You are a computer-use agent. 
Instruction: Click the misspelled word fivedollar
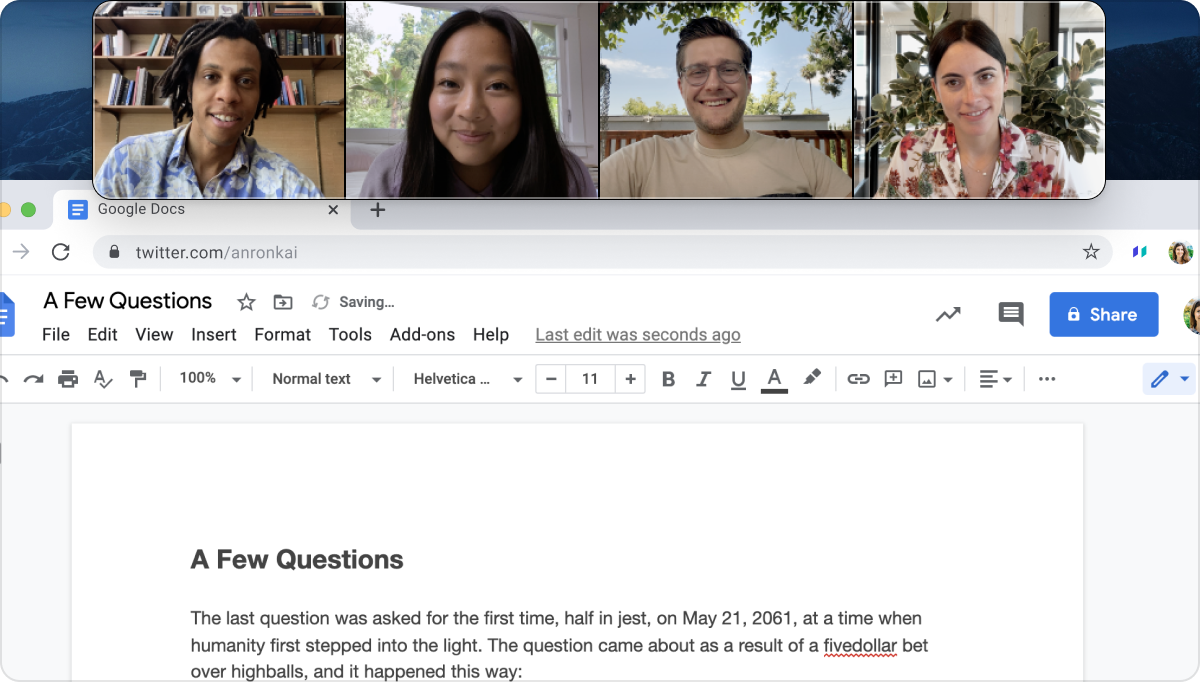coord(860,646)
